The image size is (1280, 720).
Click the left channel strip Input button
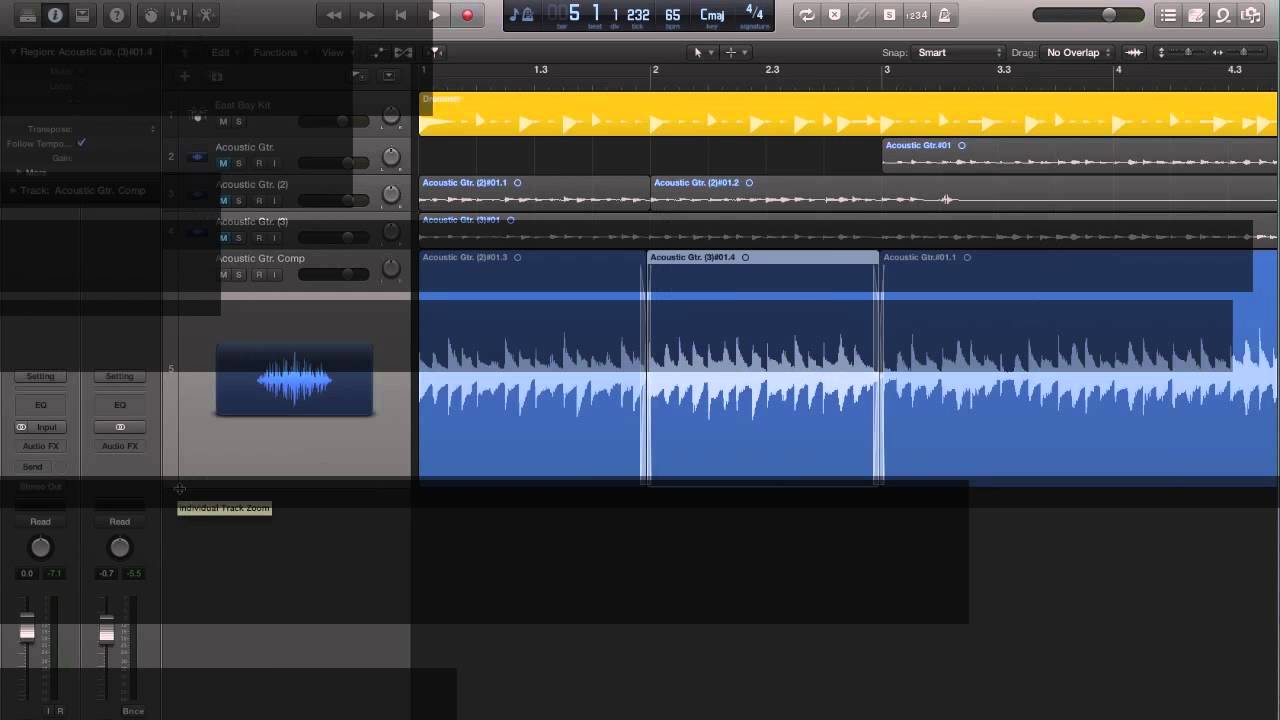[x=47, y=427]
